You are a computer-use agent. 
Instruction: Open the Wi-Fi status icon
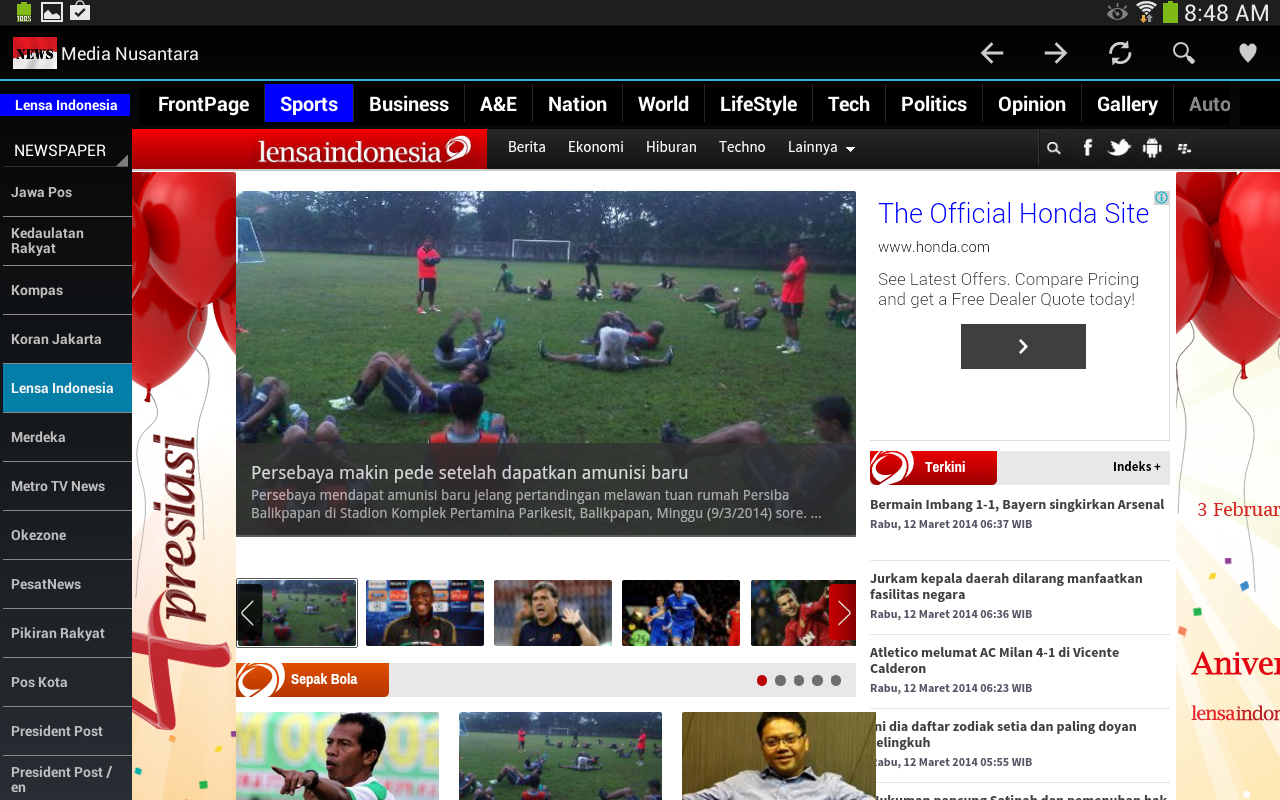pos(1146,12)
